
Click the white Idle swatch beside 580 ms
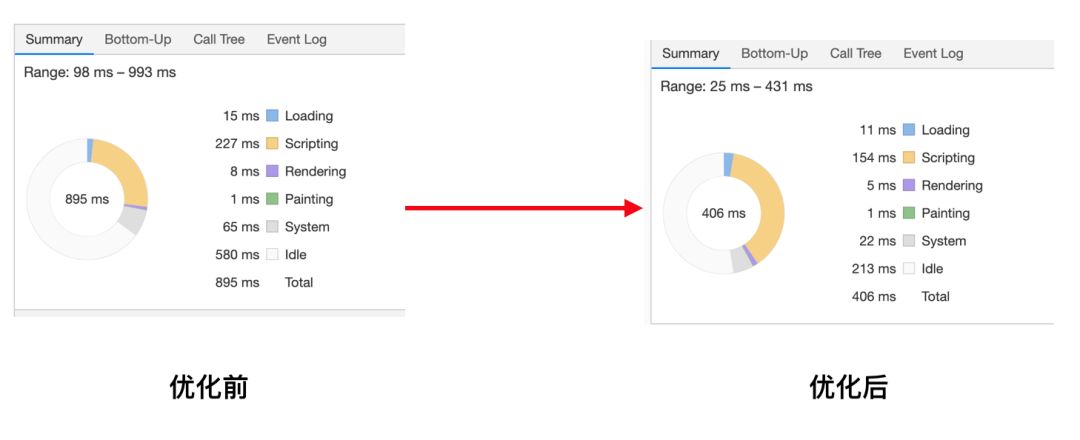coord(272,255)
